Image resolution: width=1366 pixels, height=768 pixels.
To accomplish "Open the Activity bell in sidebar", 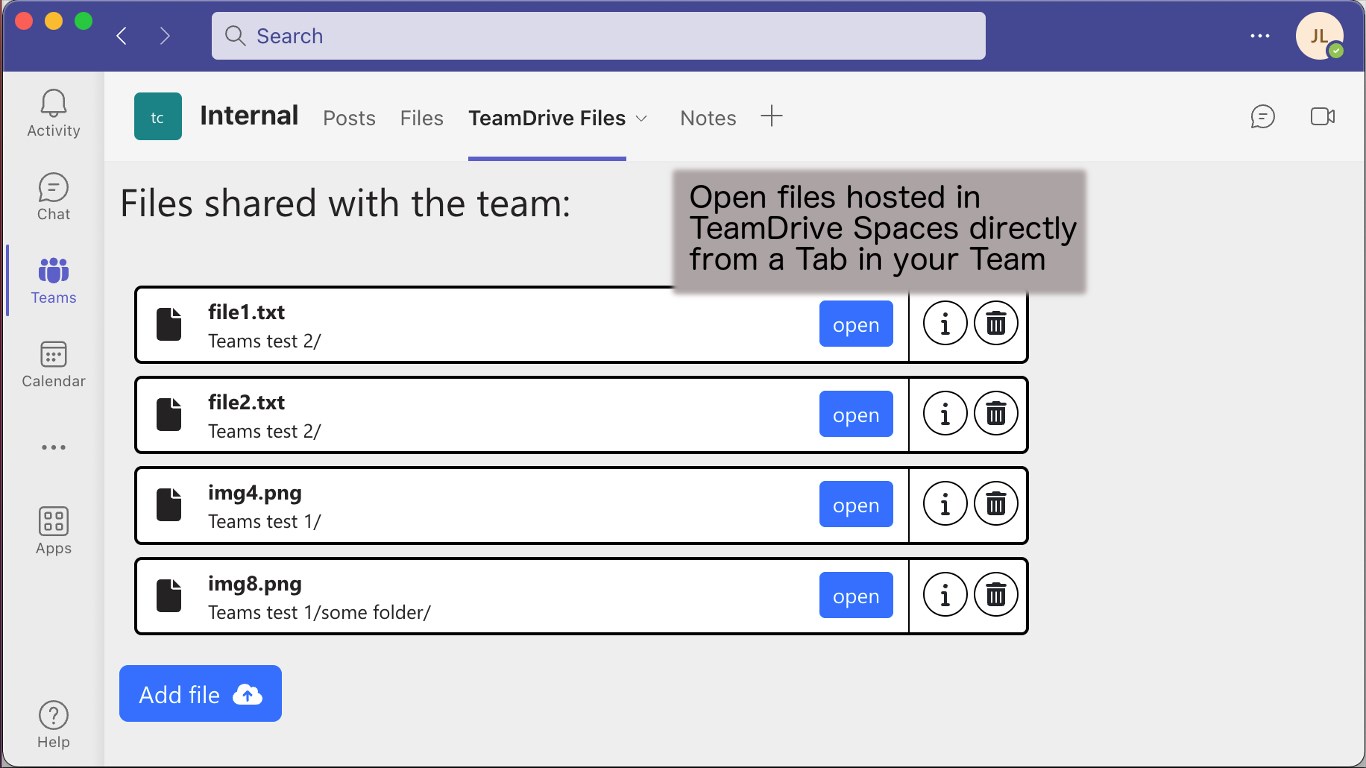I will [53, 113].
